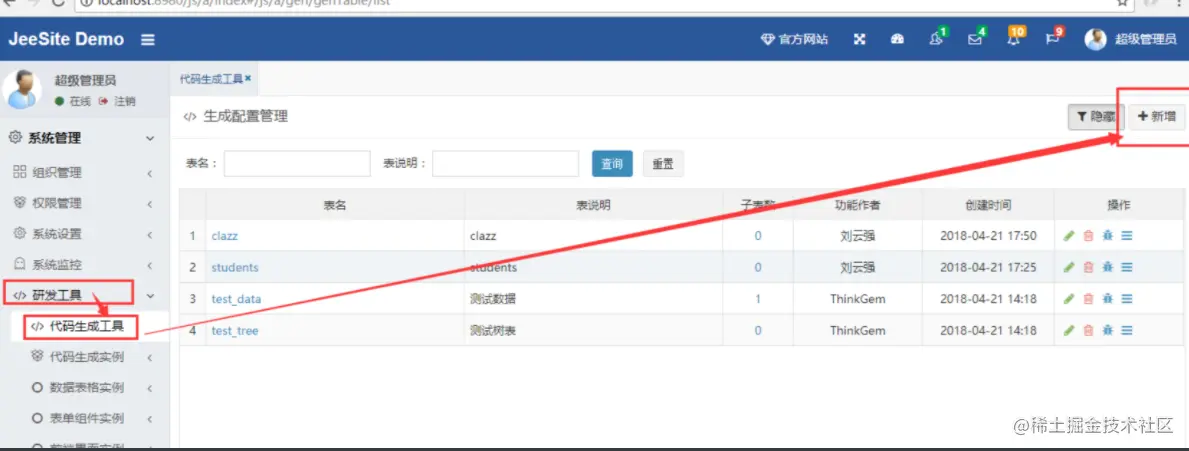Screen dimensions: 1189x451
Task: Sort by the 表名 column header
Action: pyautogui.click(x=335, y=205)
